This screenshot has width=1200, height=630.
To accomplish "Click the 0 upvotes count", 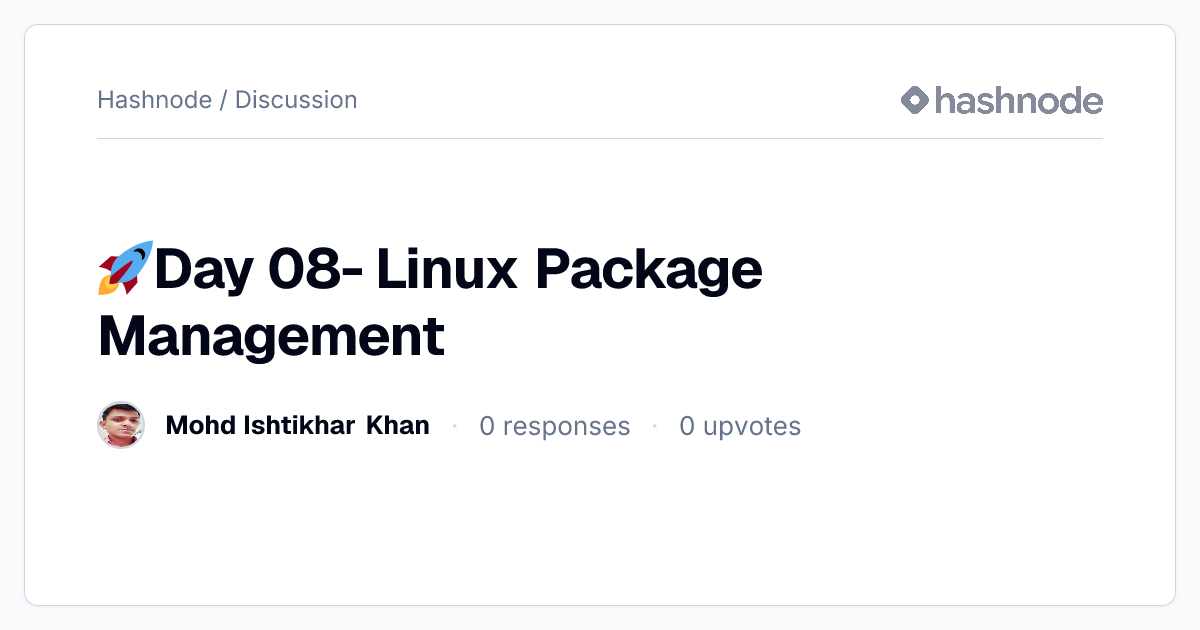I will pyautogui.click(x=740, y=427).
